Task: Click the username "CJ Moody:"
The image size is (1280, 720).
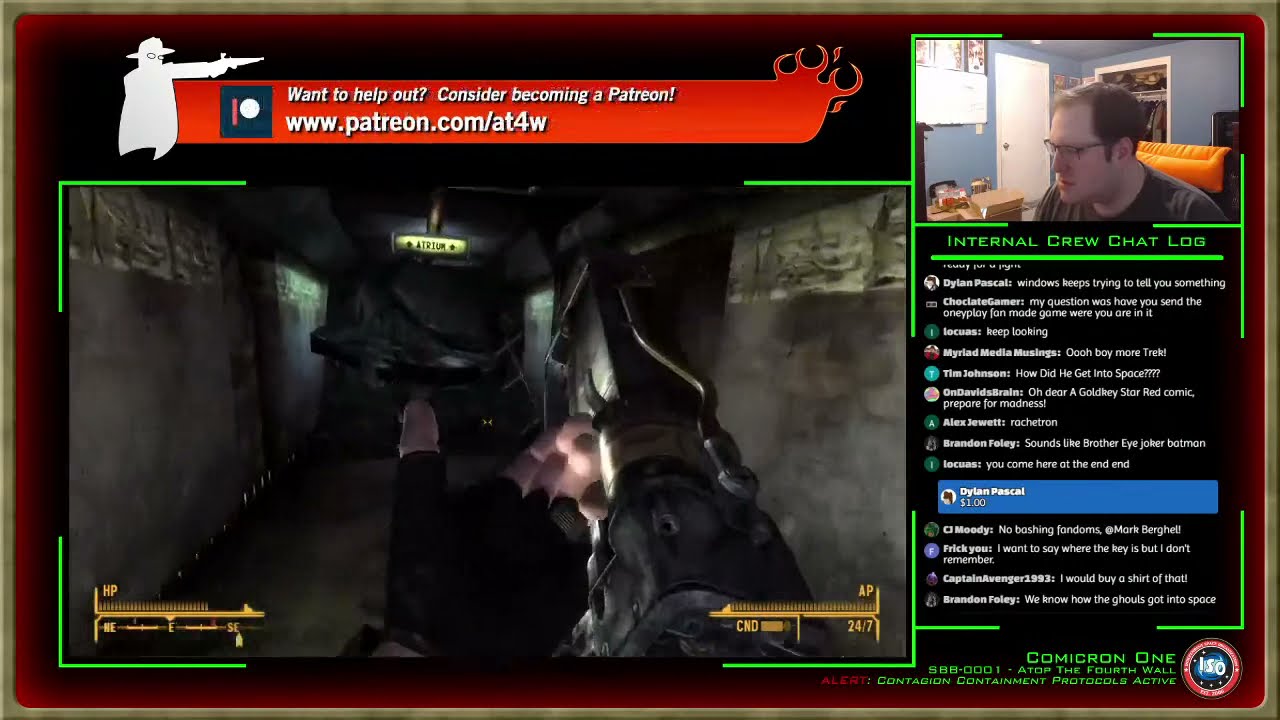Action: point(968,530)
